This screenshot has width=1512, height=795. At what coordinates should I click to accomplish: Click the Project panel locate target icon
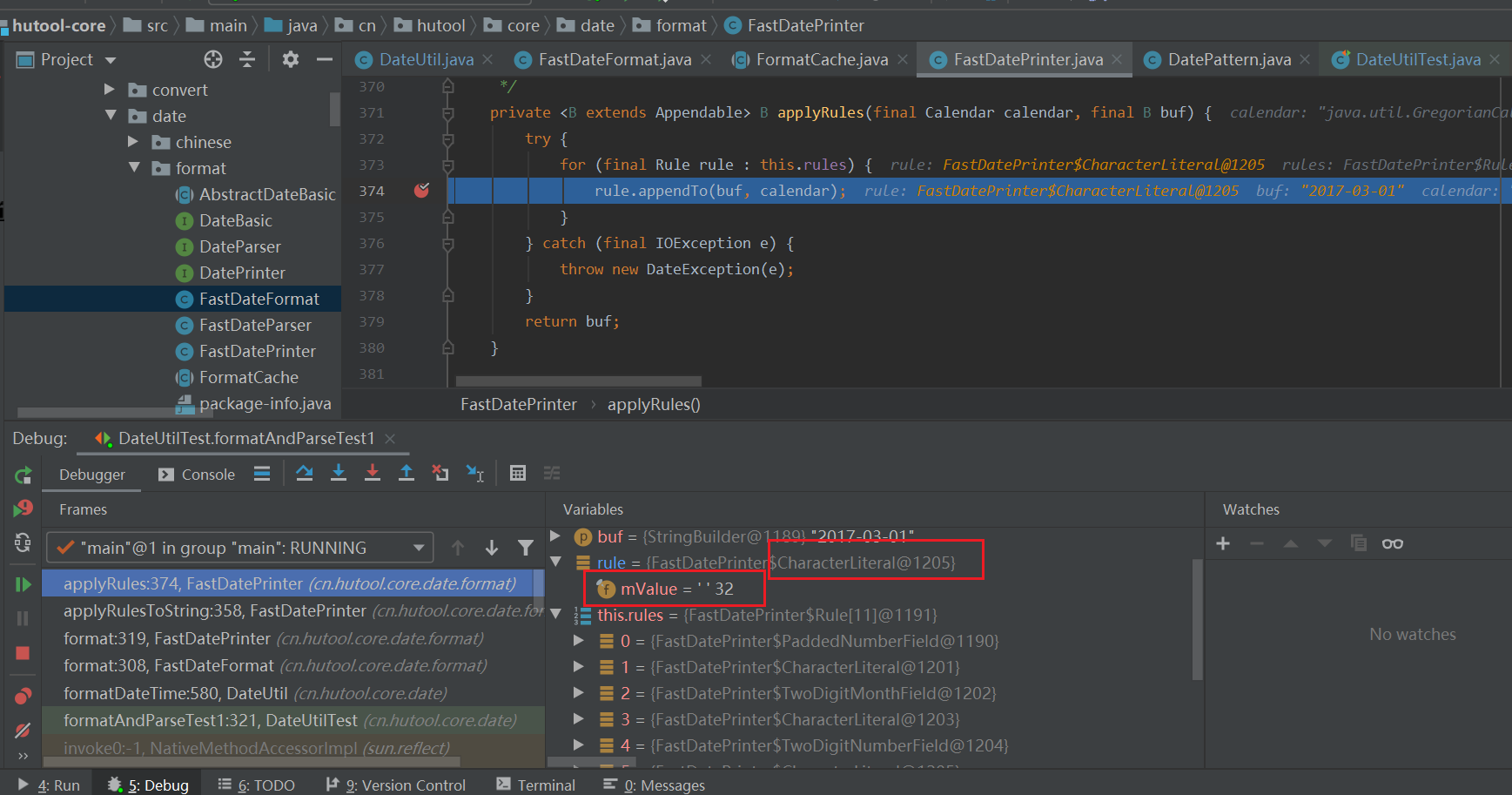[x=213, y=59]
